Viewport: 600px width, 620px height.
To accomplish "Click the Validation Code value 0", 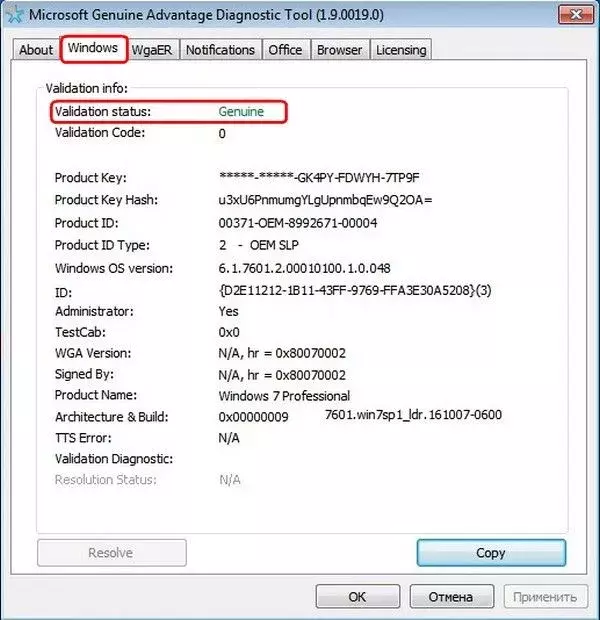I will 222,134.
